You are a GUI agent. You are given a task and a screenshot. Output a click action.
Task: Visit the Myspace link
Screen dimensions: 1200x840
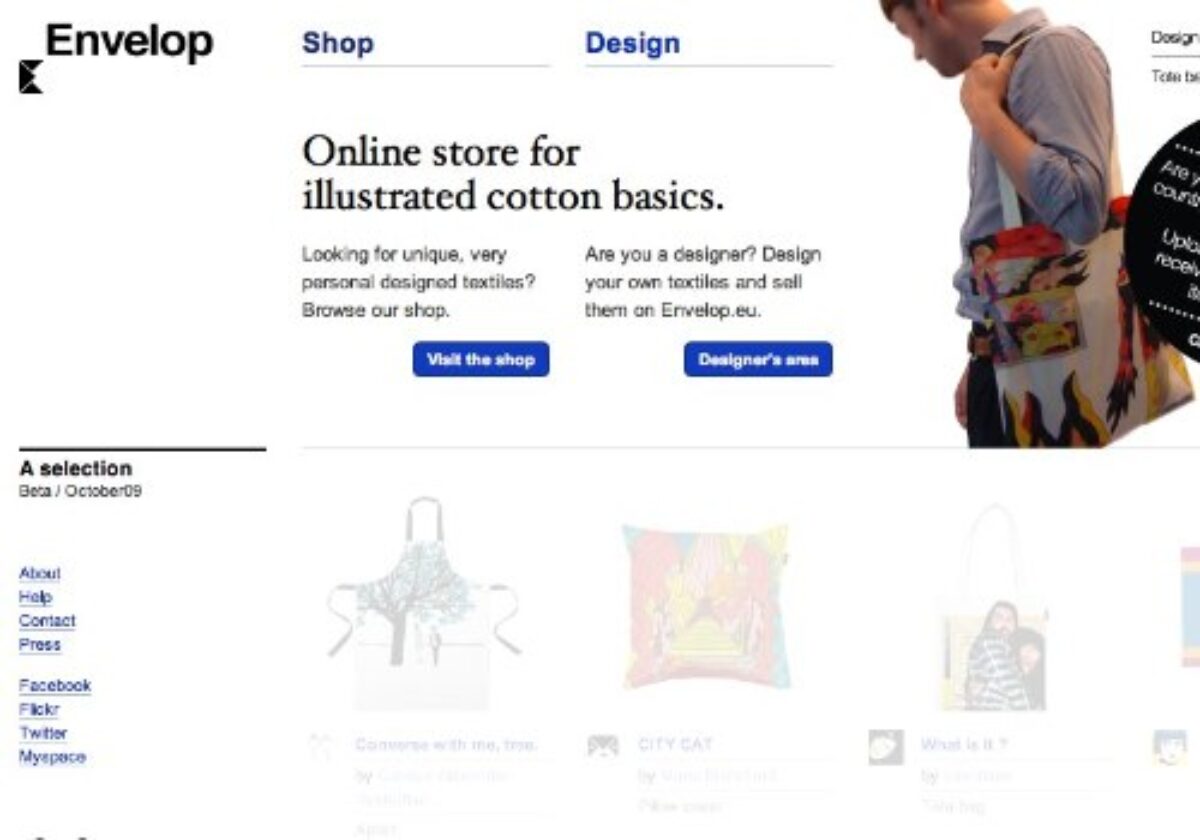click(x=52, y=757)
